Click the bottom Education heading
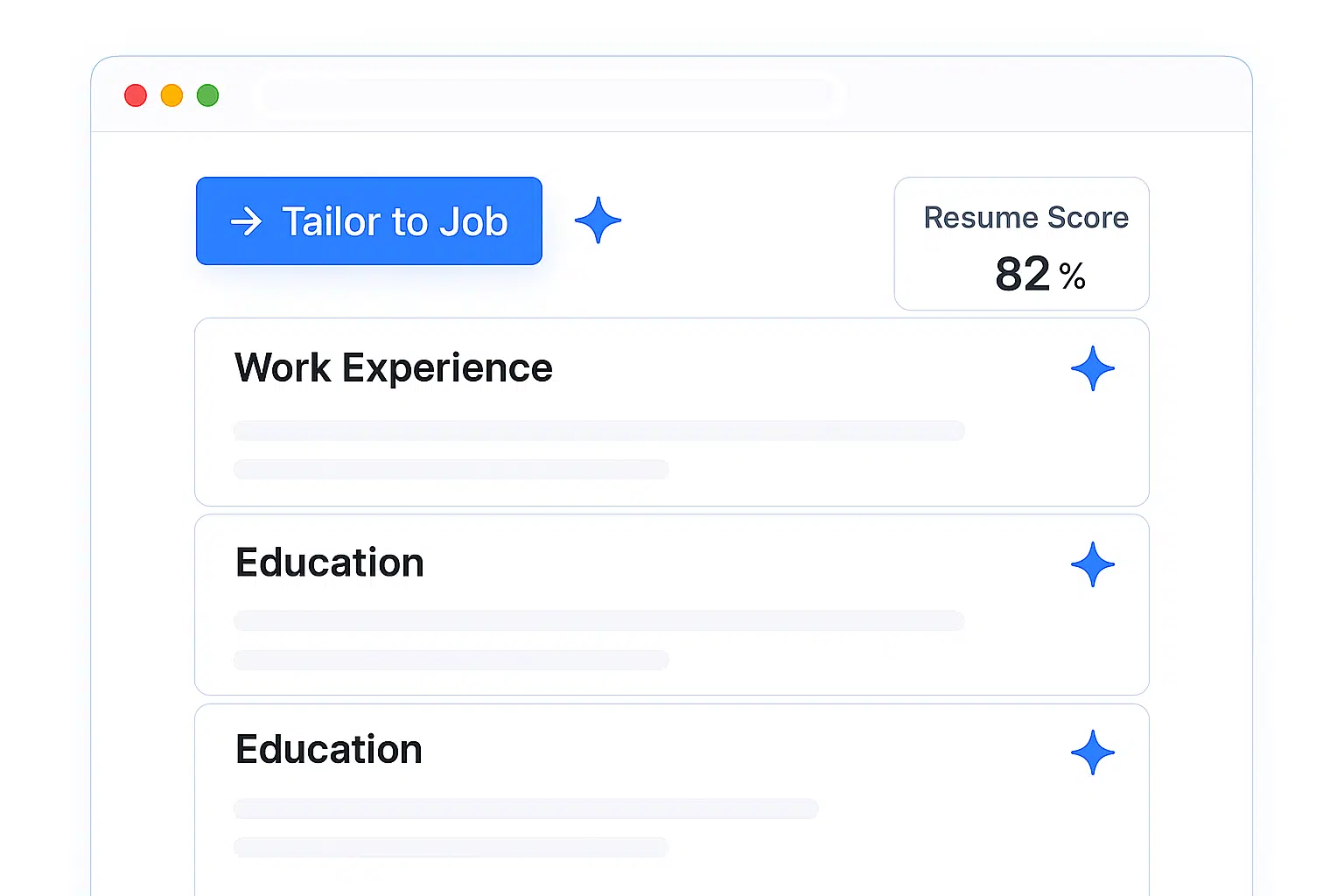 pyautogui.click(x=328, y=749)
